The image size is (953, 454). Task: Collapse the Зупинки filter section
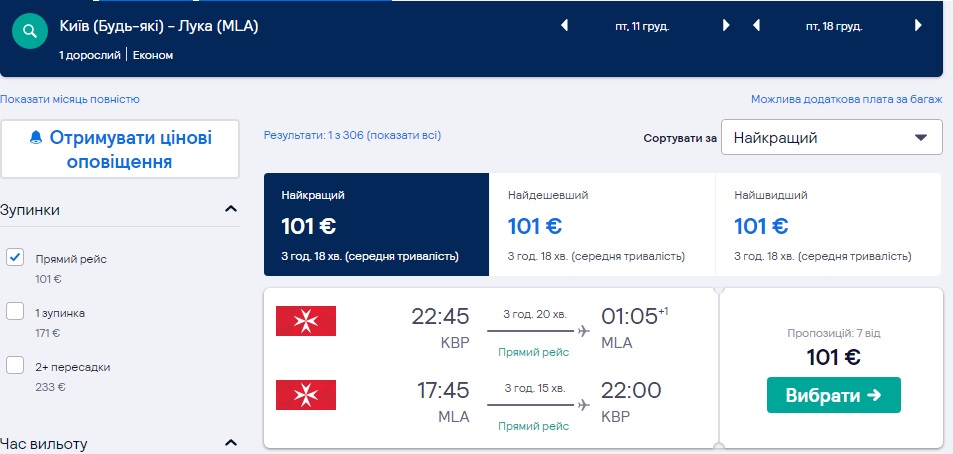231,210
